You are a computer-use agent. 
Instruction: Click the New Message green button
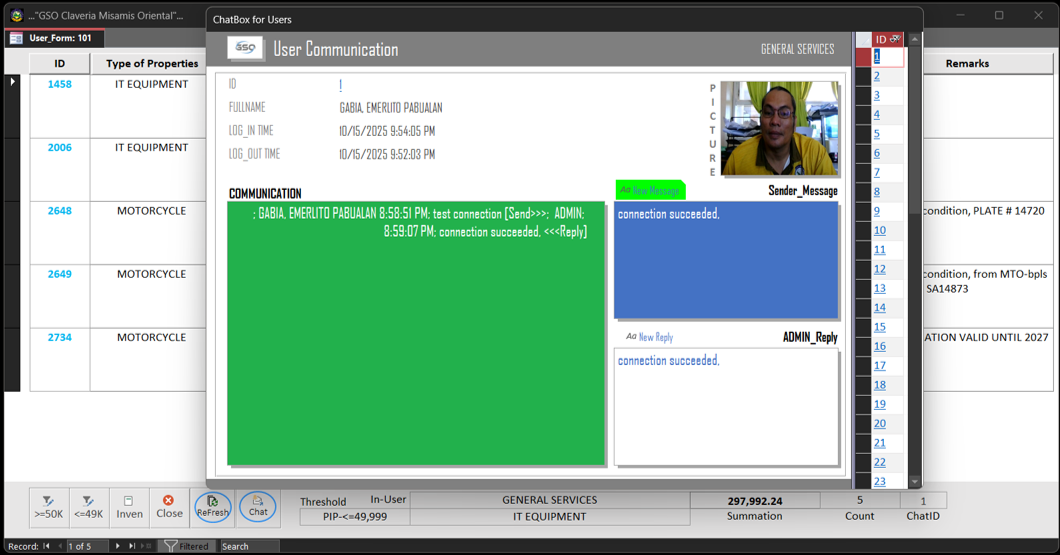(x=650, y=191)
